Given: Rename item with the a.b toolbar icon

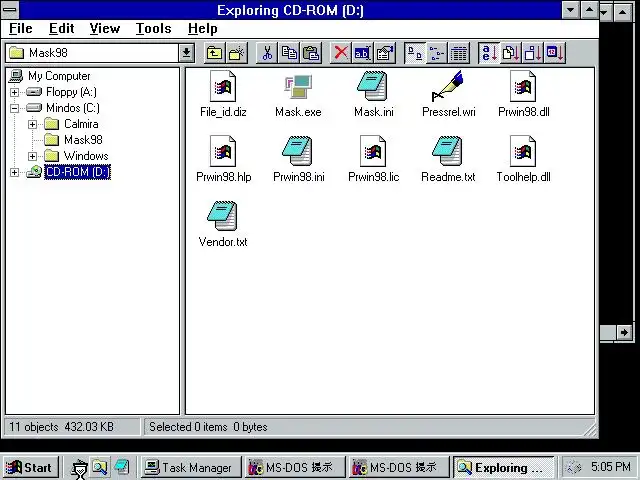Looking at the screenshot, I should [x=362, y=53].
